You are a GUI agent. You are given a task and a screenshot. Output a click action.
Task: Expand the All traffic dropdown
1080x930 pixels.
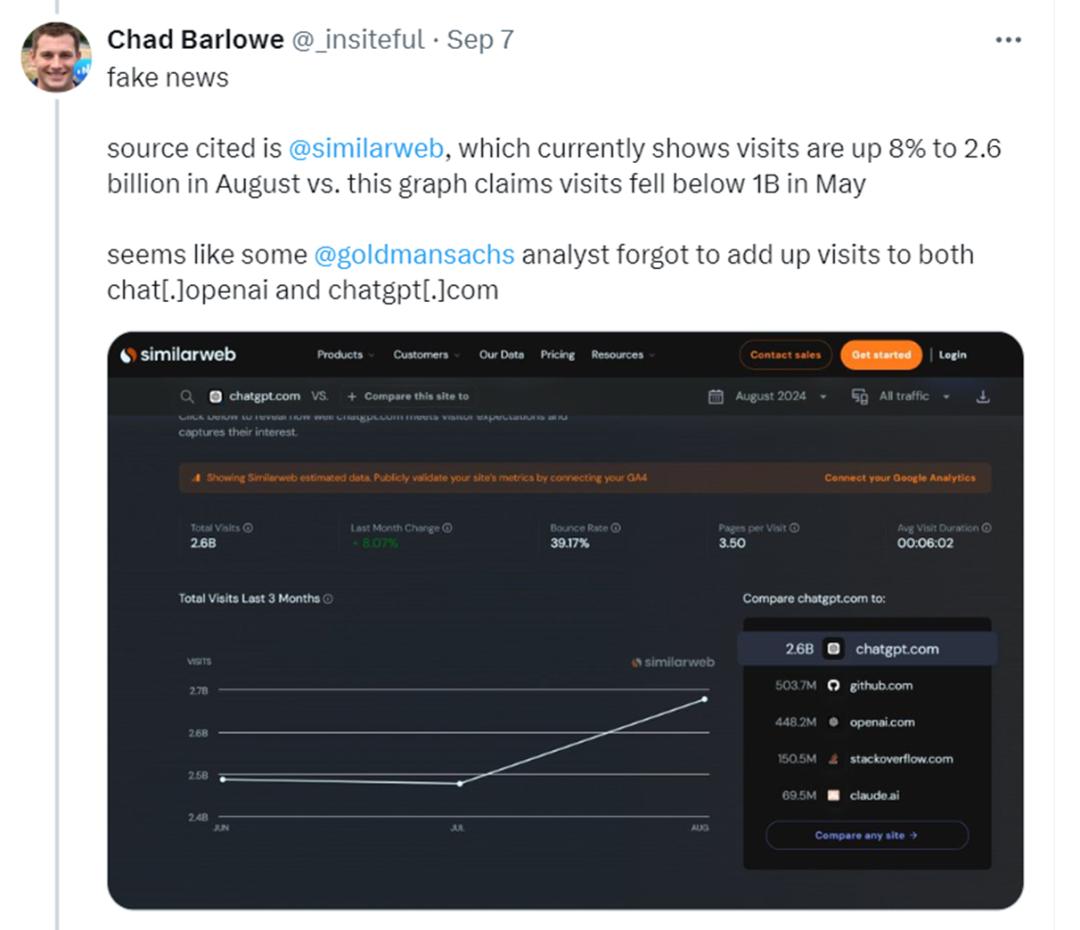pyautogui.click(x=913, y=397)
